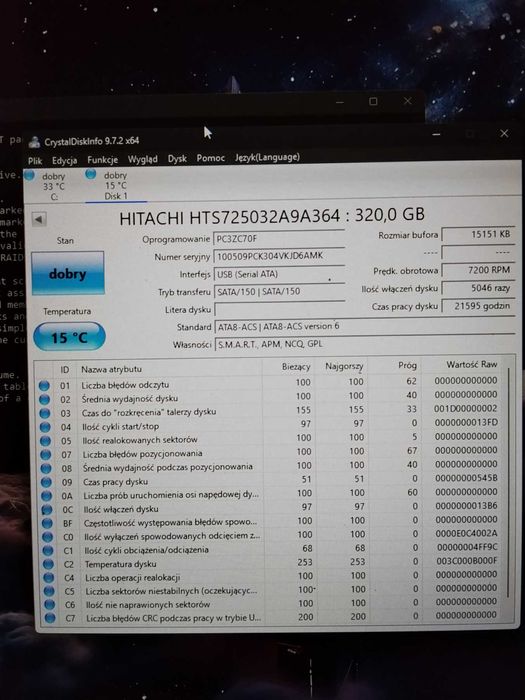Open the Funkcje menu
The image size is (525, 700).
[103, 160]
